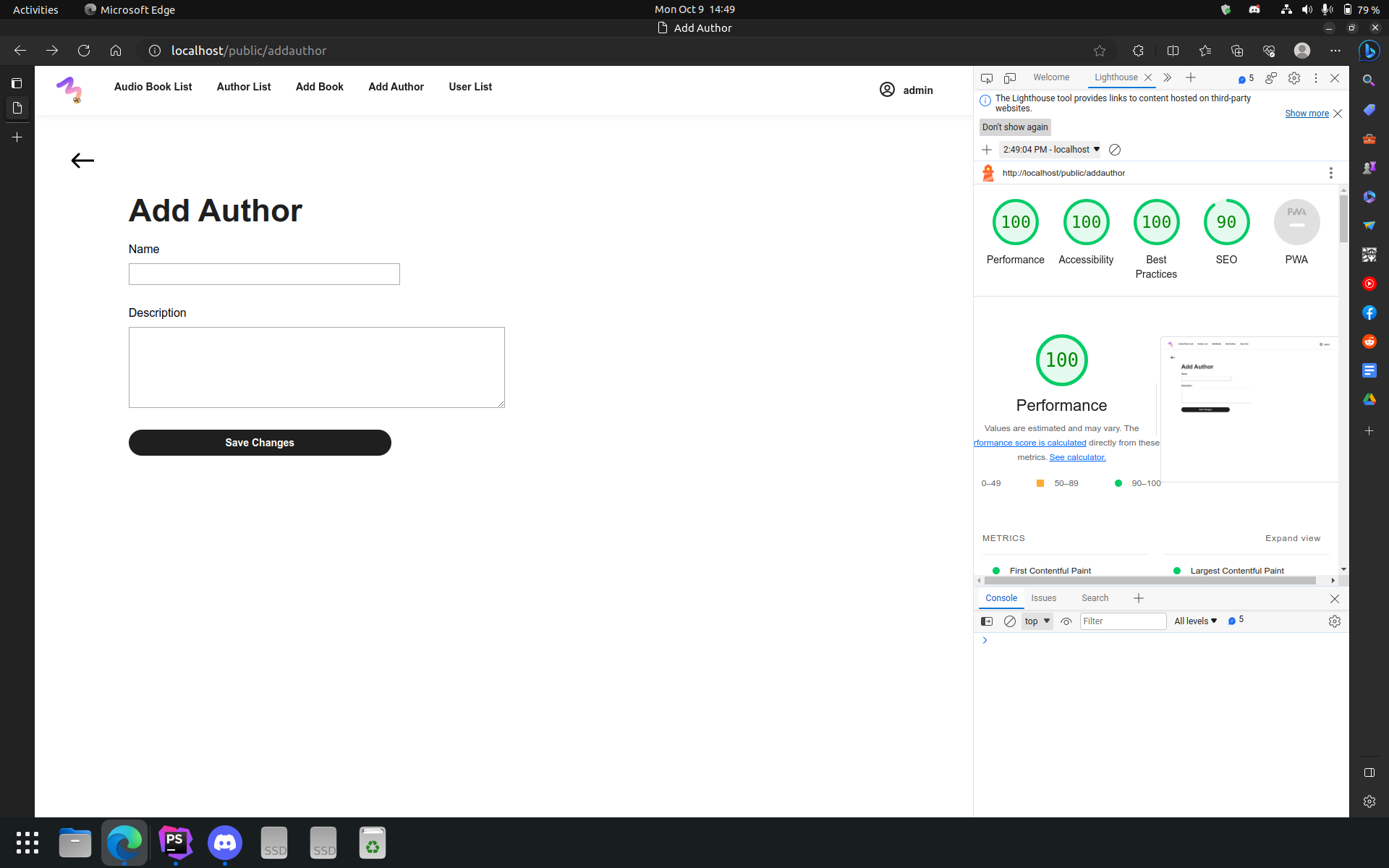Click the PWA score circle
Image resolution: width=1389 pixels, height=868 pixels.
pos(1296,222)
